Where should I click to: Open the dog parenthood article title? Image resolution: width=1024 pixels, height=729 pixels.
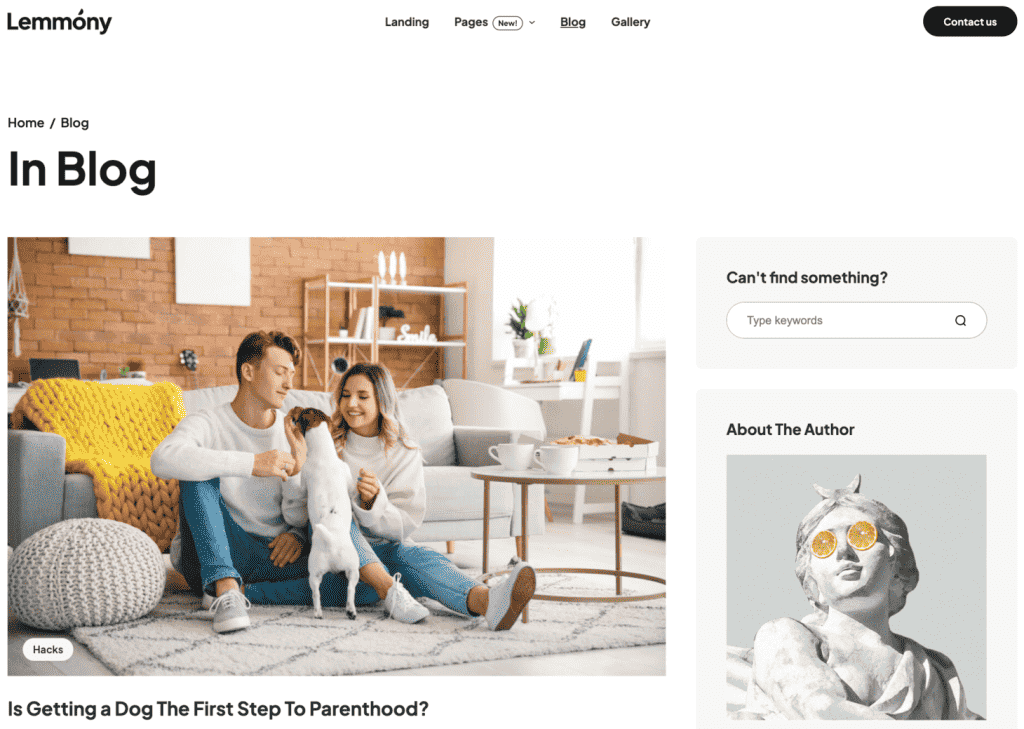click(x=218, y=709)
